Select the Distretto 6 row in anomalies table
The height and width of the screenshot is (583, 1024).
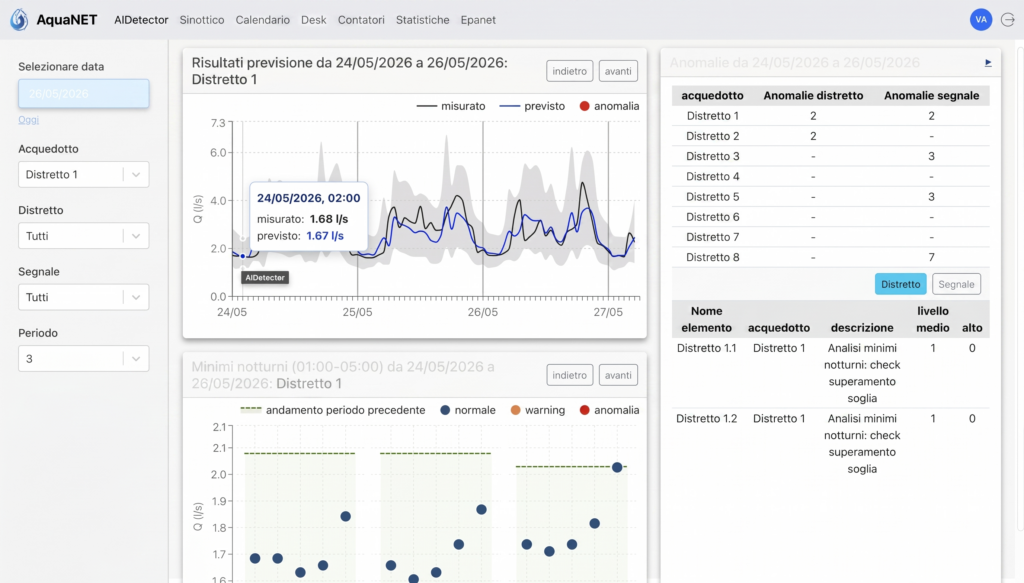click(831, 217)
